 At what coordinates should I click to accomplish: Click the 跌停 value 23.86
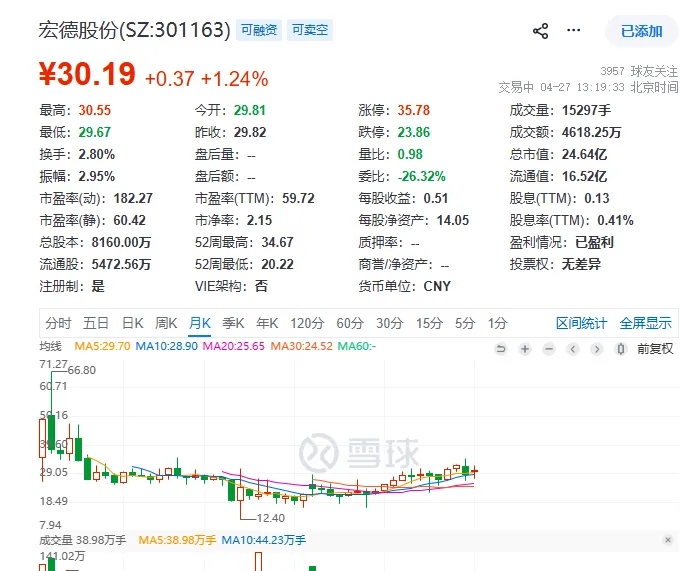(x=414, y=132)
